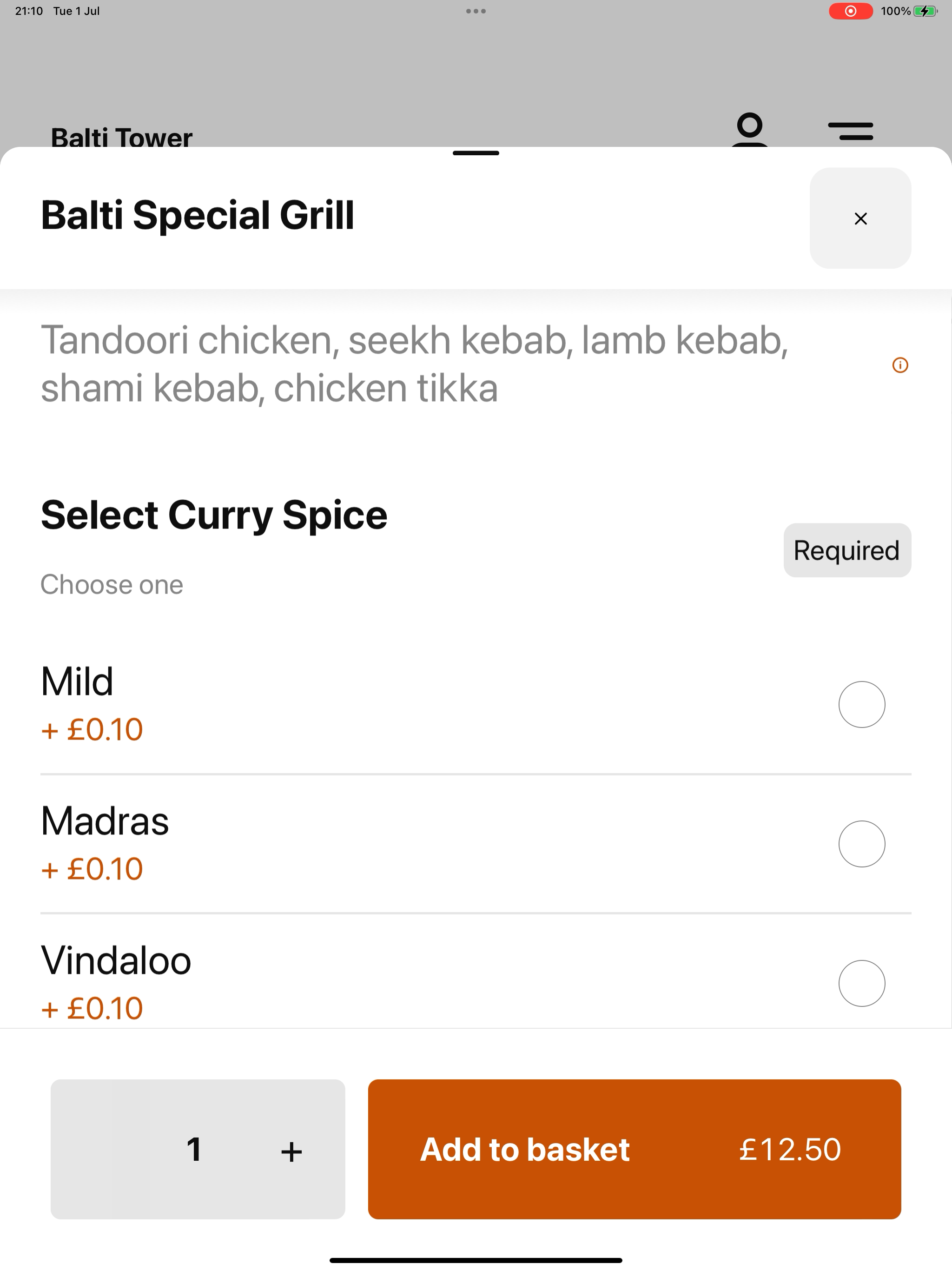
Task: Tap the £12.50 price on basket button
Action: click(x=790, y=1150)
